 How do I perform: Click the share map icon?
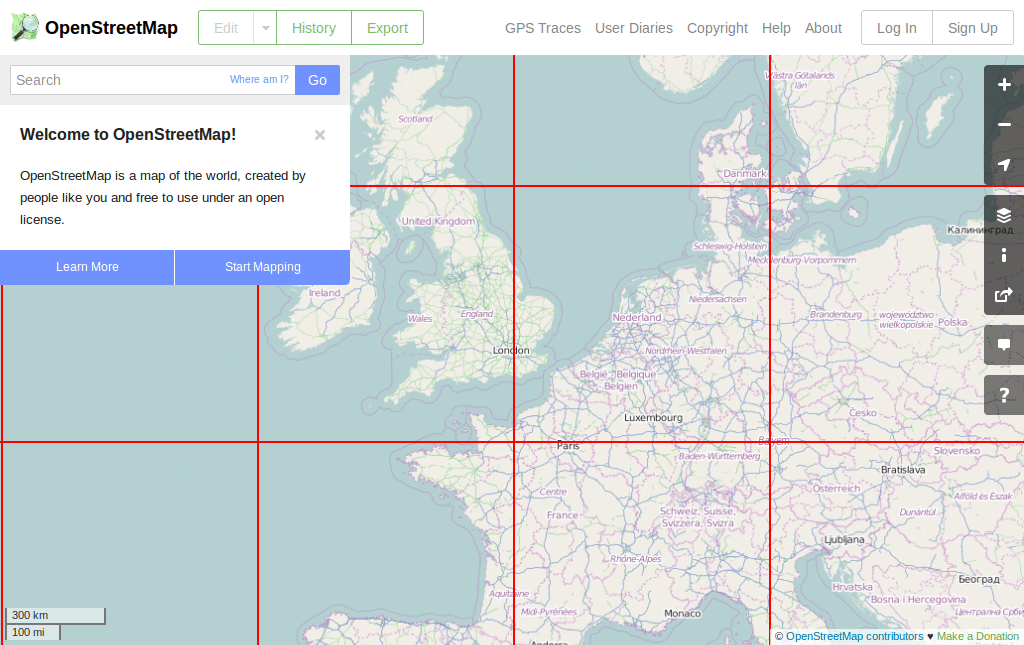point(1003,295)
